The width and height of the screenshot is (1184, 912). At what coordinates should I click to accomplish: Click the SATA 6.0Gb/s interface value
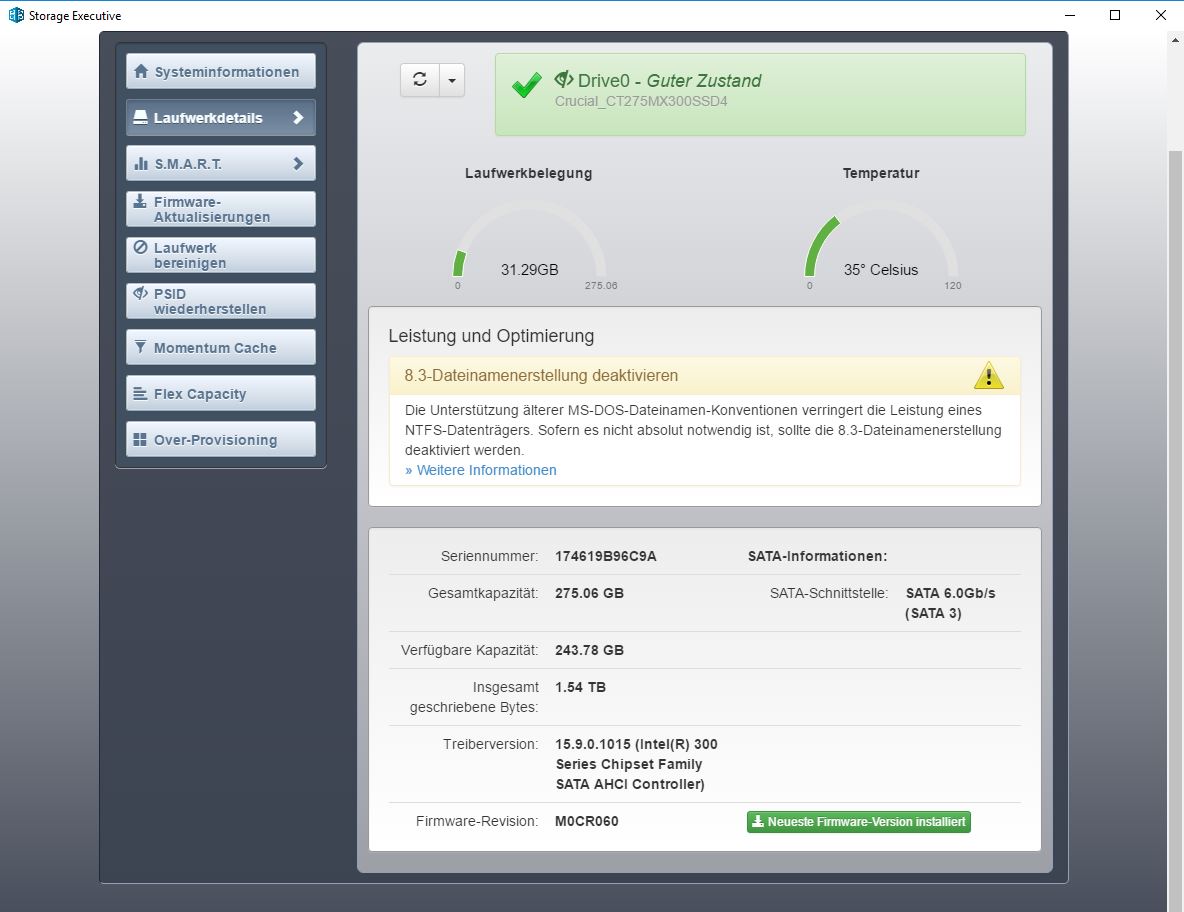coord(950,603)
